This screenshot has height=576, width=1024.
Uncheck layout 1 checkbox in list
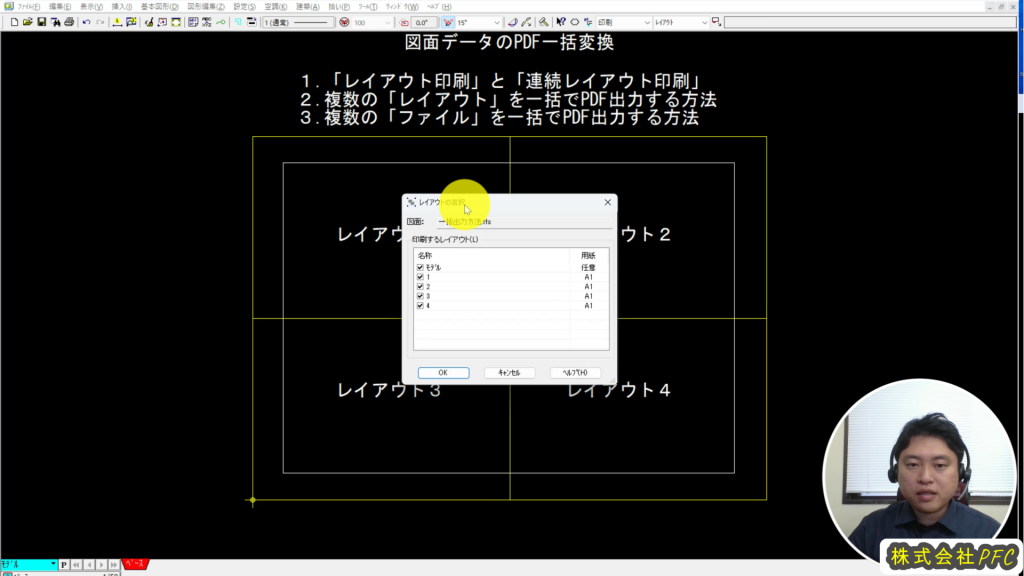click(420, 277)
